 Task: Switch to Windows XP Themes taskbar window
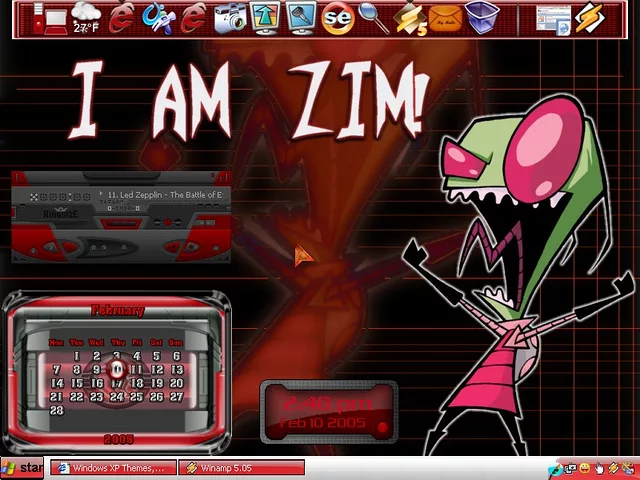tap(113, 468)
